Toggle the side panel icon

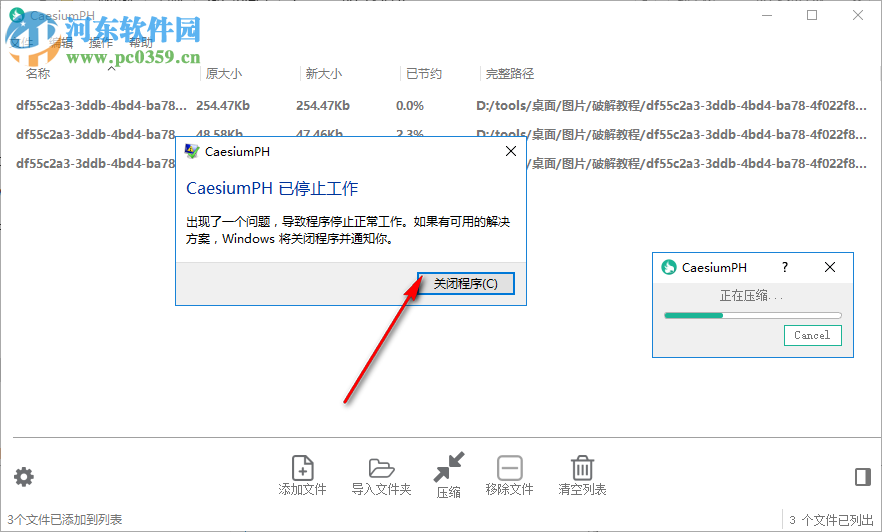pyautogui.click(x=862, y=477)
